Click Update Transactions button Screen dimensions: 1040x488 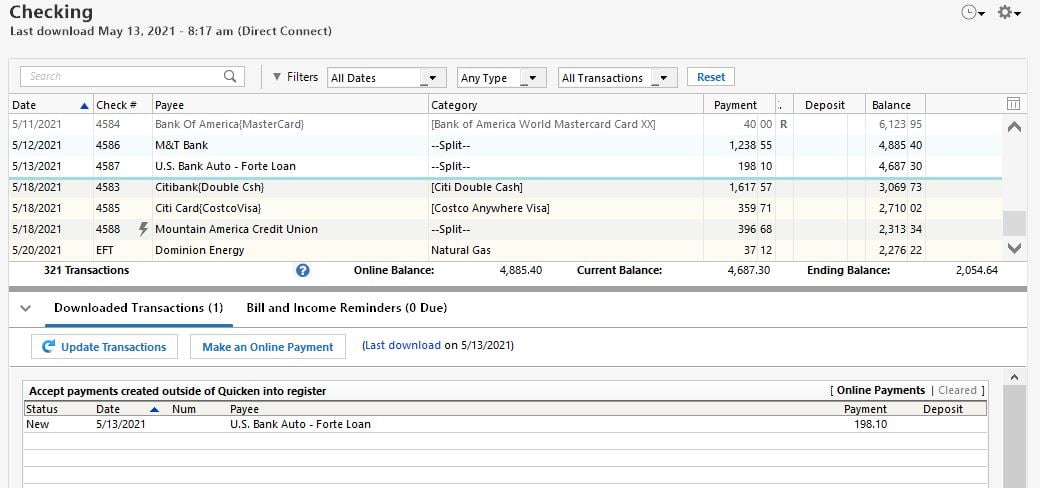coord(104,347)
